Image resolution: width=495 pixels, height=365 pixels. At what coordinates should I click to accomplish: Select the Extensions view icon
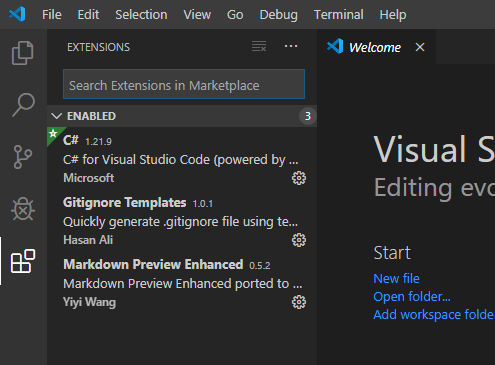point(23,261)
